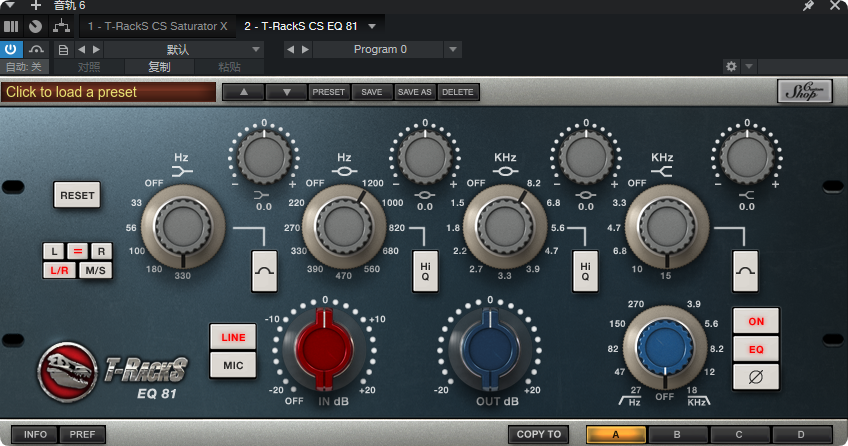Viewport: 848px width, 446px height.
Task: Click the 复制 copy button
Action: pyautogui.click(x=159, y=67)
